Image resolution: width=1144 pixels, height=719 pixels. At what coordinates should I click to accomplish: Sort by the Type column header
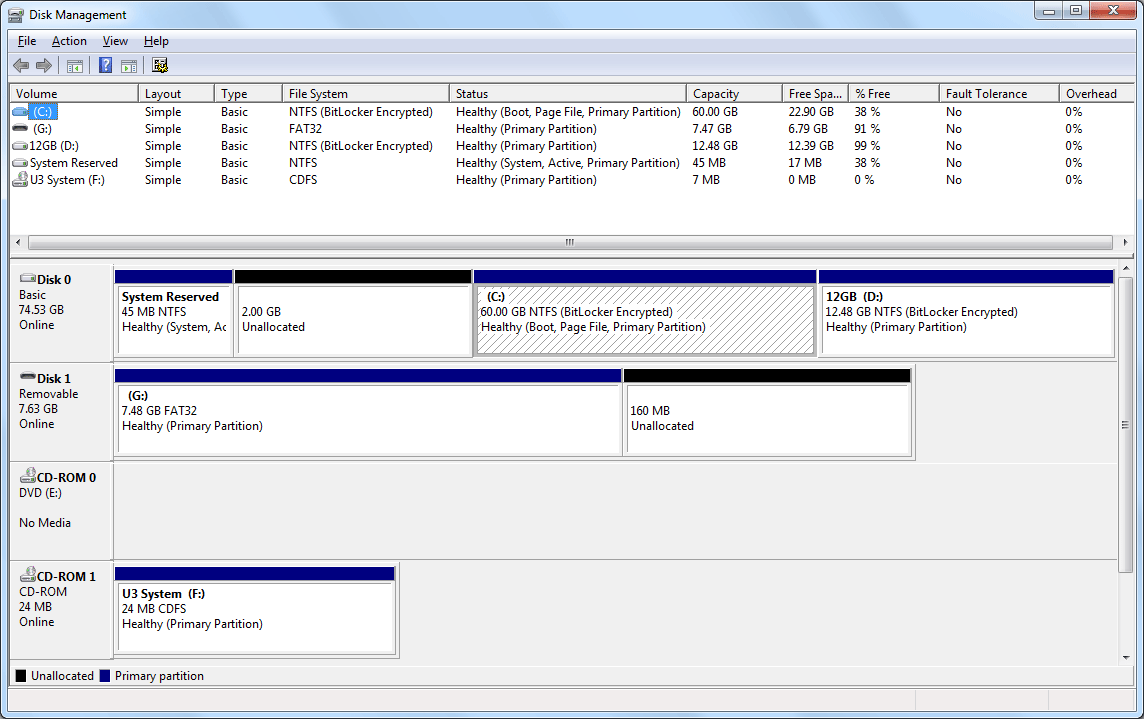point(248,93)
